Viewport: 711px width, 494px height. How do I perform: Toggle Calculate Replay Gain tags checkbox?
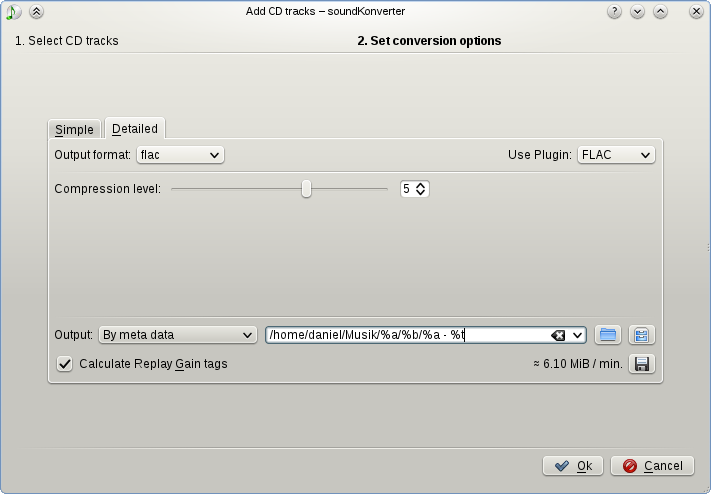[x=64, y=364]
